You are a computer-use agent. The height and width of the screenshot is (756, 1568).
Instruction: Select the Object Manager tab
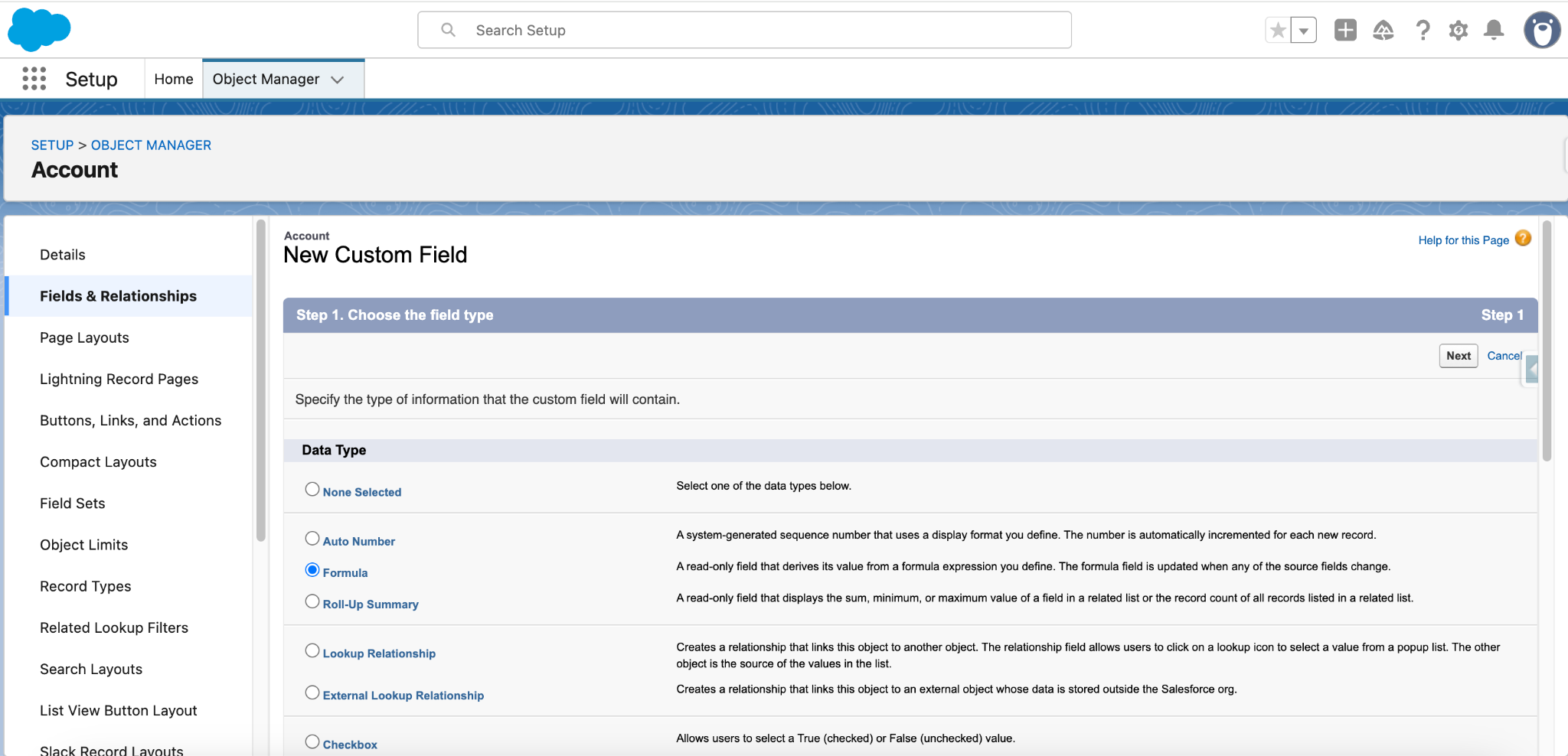pyautogui.click(x=266, y=79)
